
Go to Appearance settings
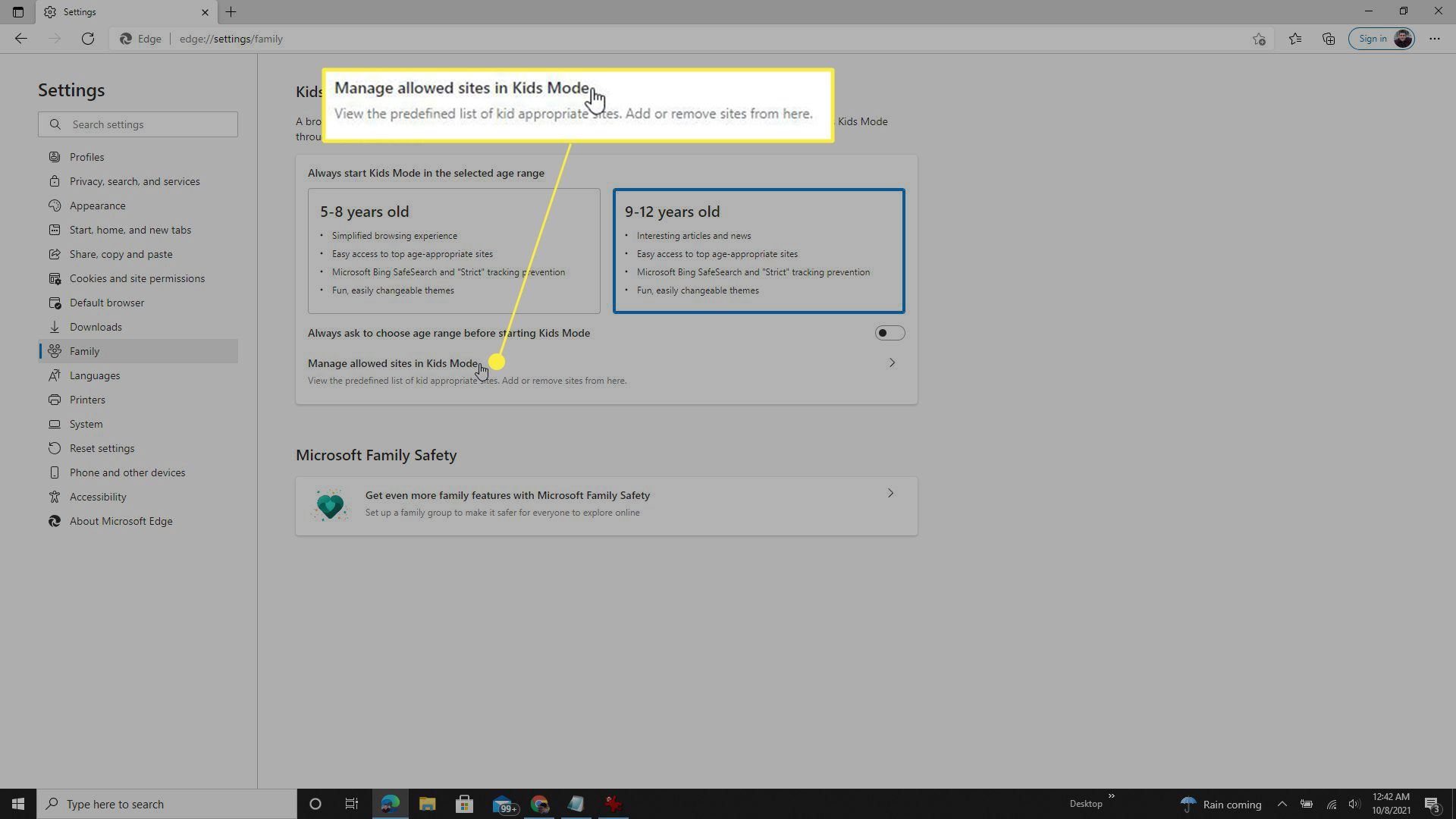tap(138, 206)
